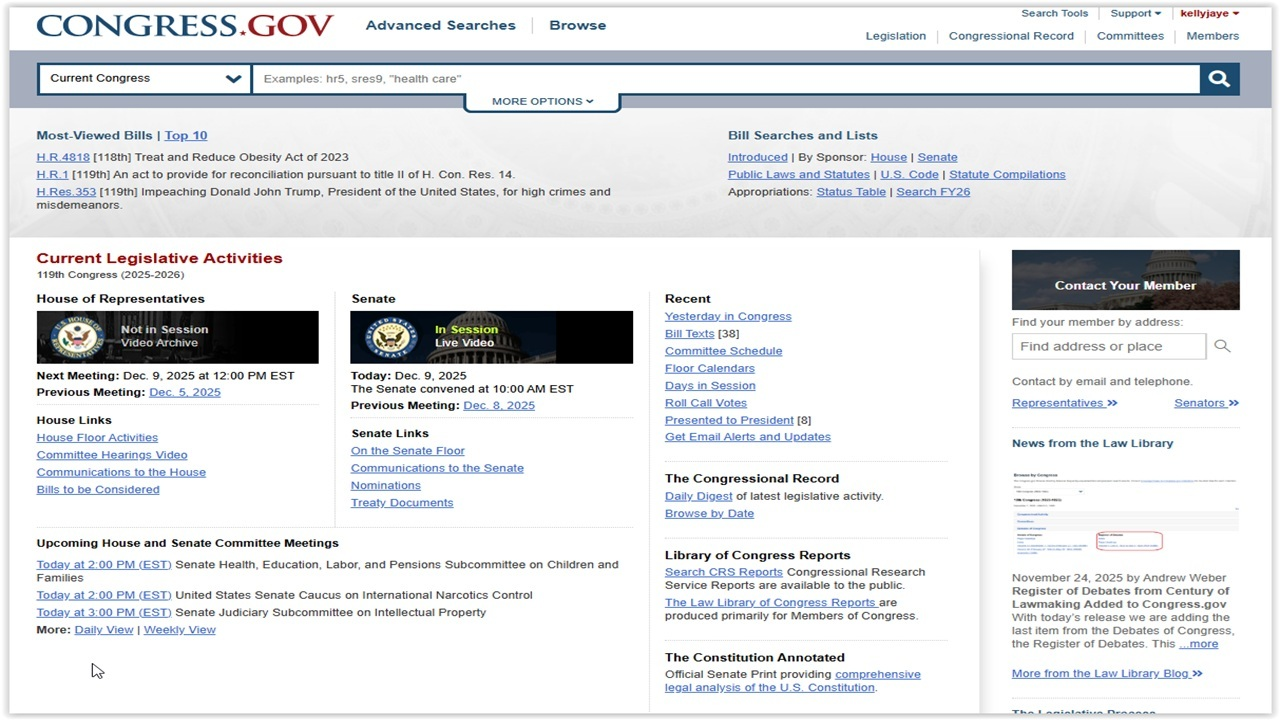Open the Browse menu

coord(577,25)
